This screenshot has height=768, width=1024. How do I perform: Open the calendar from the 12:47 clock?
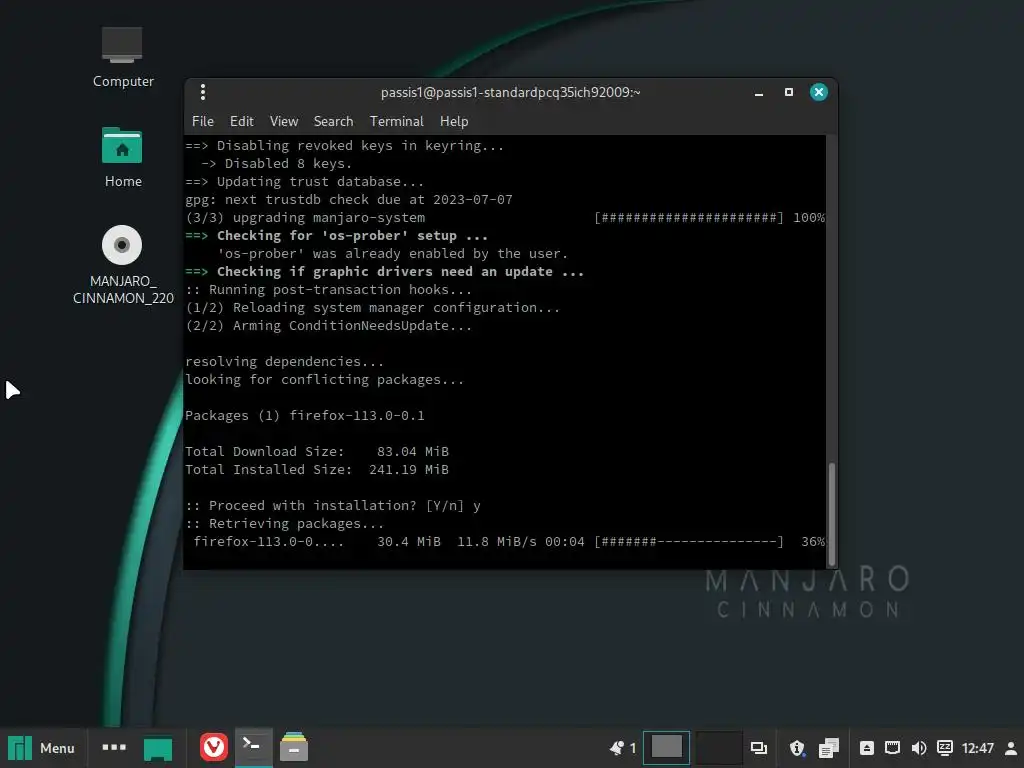978,748
